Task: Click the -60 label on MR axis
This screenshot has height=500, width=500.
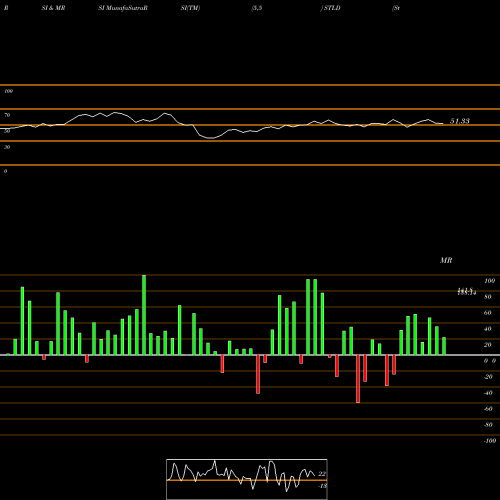Action: coord(488,409)
